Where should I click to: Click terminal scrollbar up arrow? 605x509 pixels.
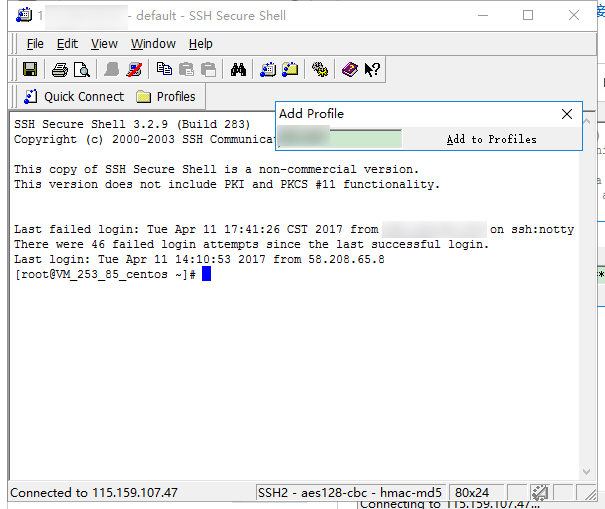tap(586, 121)
